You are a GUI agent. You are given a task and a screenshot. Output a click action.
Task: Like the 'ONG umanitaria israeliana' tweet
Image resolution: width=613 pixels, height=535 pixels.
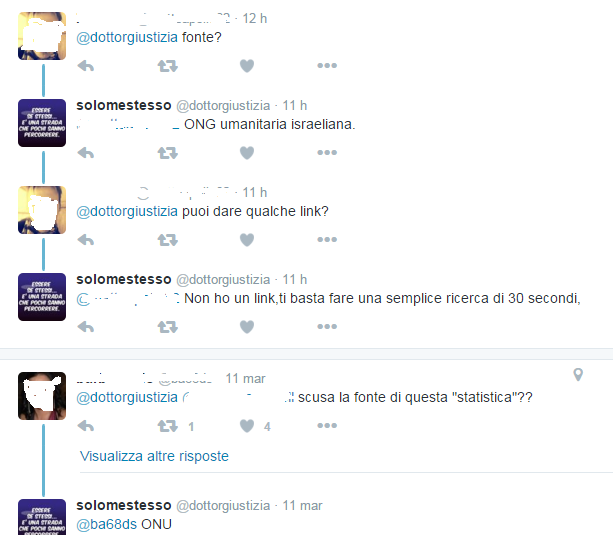tap(247, 153)
